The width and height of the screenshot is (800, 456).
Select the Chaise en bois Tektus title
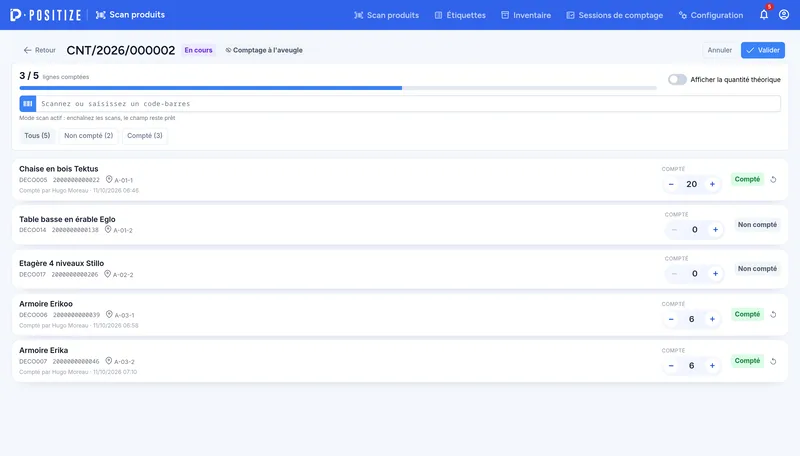coord(59,169)
